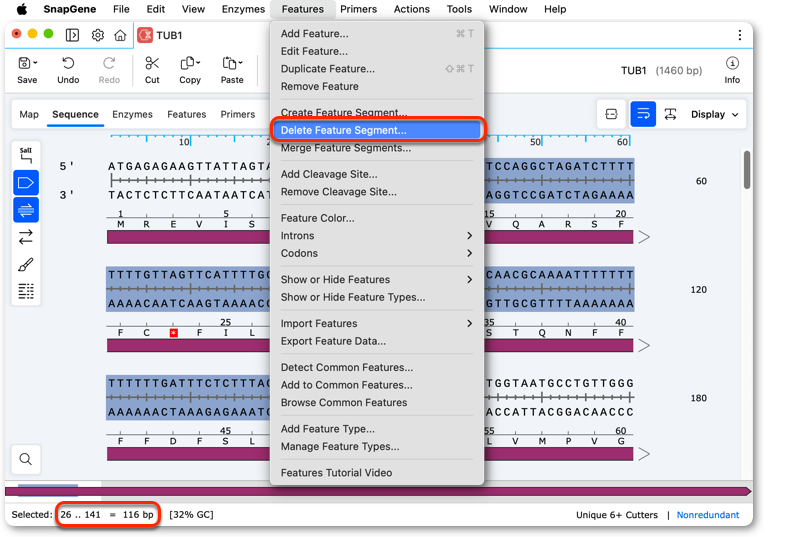Open the Paste dropdown arrow
The image size is (792, 537).
point(240,63)
